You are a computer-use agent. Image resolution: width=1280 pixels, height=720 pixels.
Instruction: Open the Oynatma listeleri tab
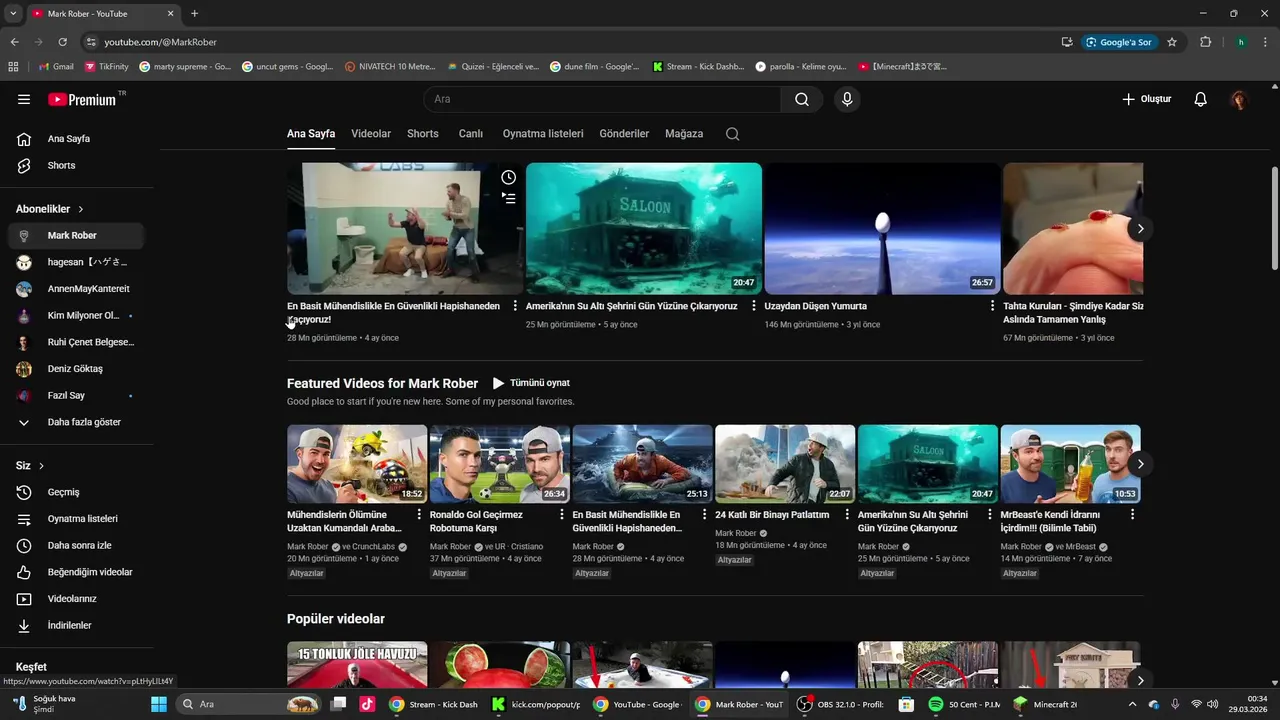click(x=543, y=134)
